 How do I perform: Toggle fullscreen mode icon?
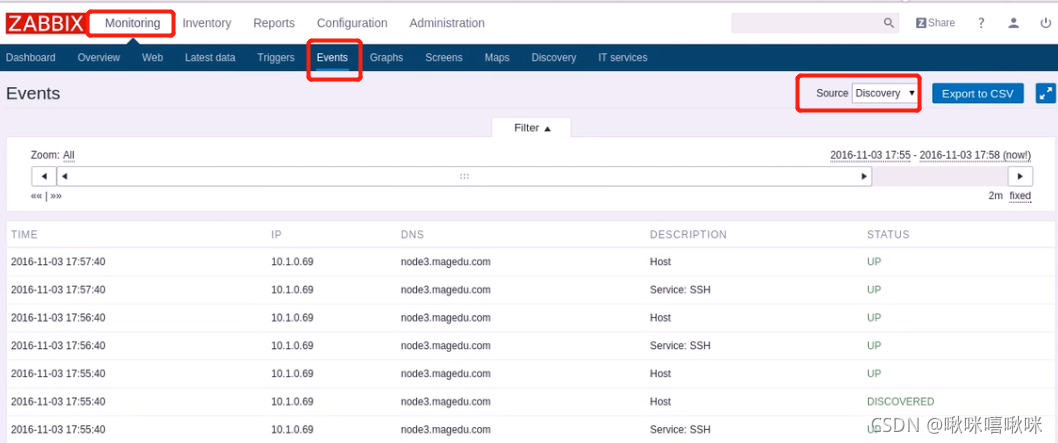pyautogui.click(x=1045, y=93)
